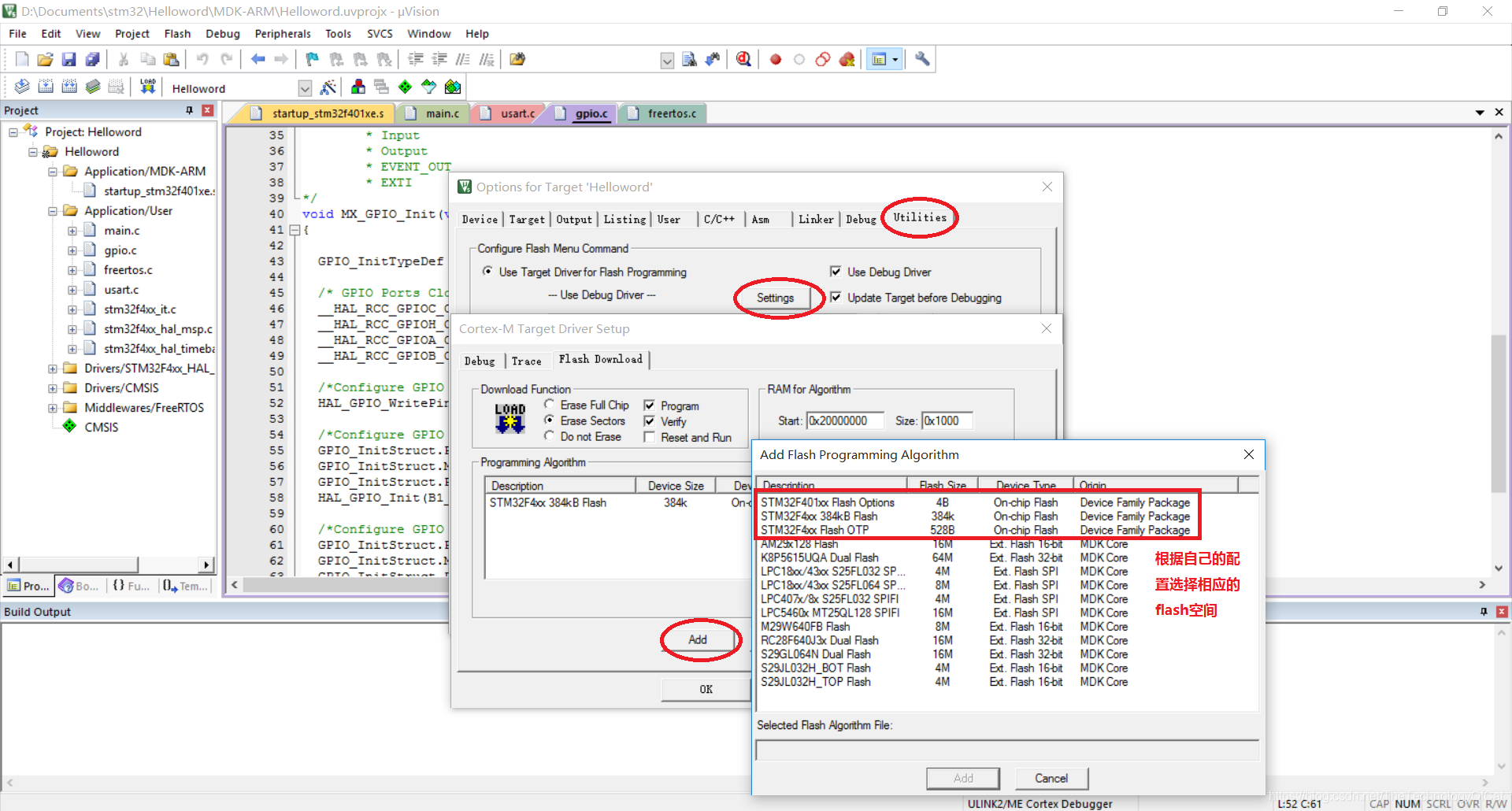Click editor vertical scrollbar thumb

[x=1499, y=413]
